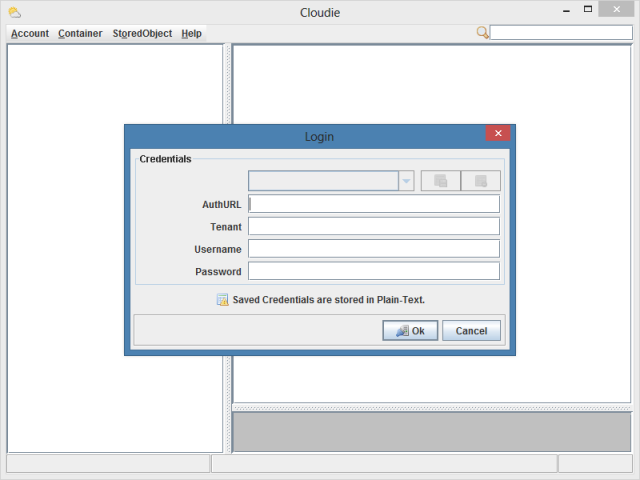The height and width of the screenshot is (480, 640).
Task: Click into the Tenant field
Action: pyautogui.click(x=374, y=226)
